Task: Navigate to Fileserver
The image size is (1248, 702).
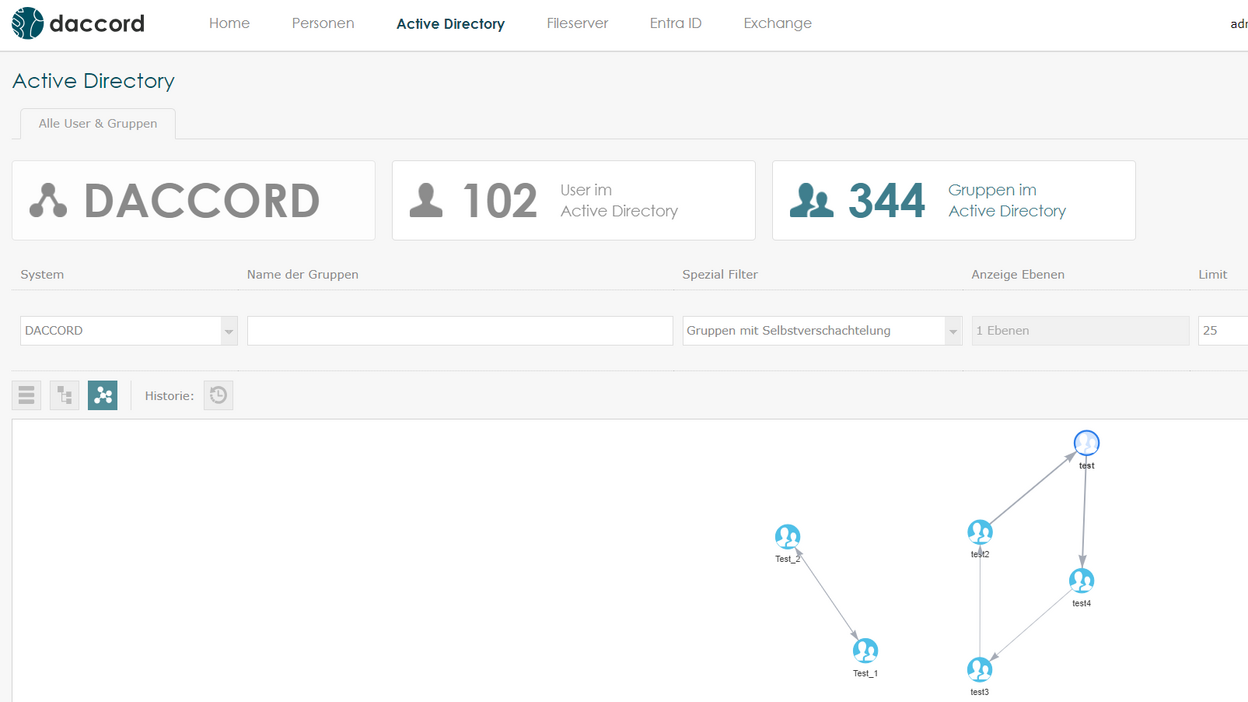Action: [x=577, y=23]
